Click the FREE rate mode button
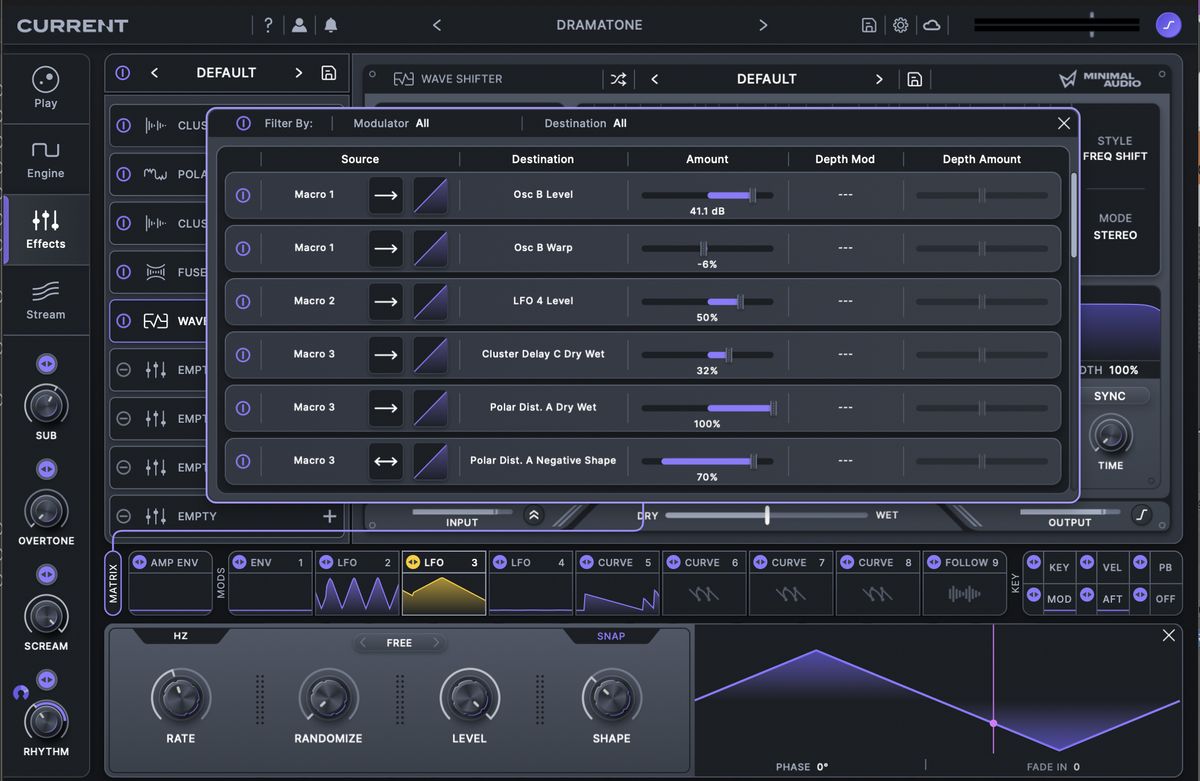The image size is (1200, 781). [x=399, y=643]
